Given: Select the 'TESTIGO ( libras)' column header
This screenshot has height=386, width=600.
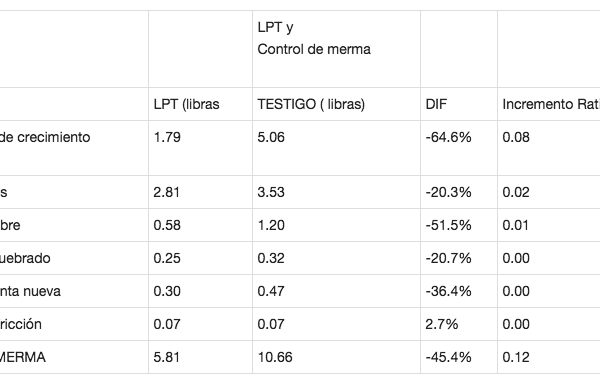Looking at the screenshot, I should point(336,104).
